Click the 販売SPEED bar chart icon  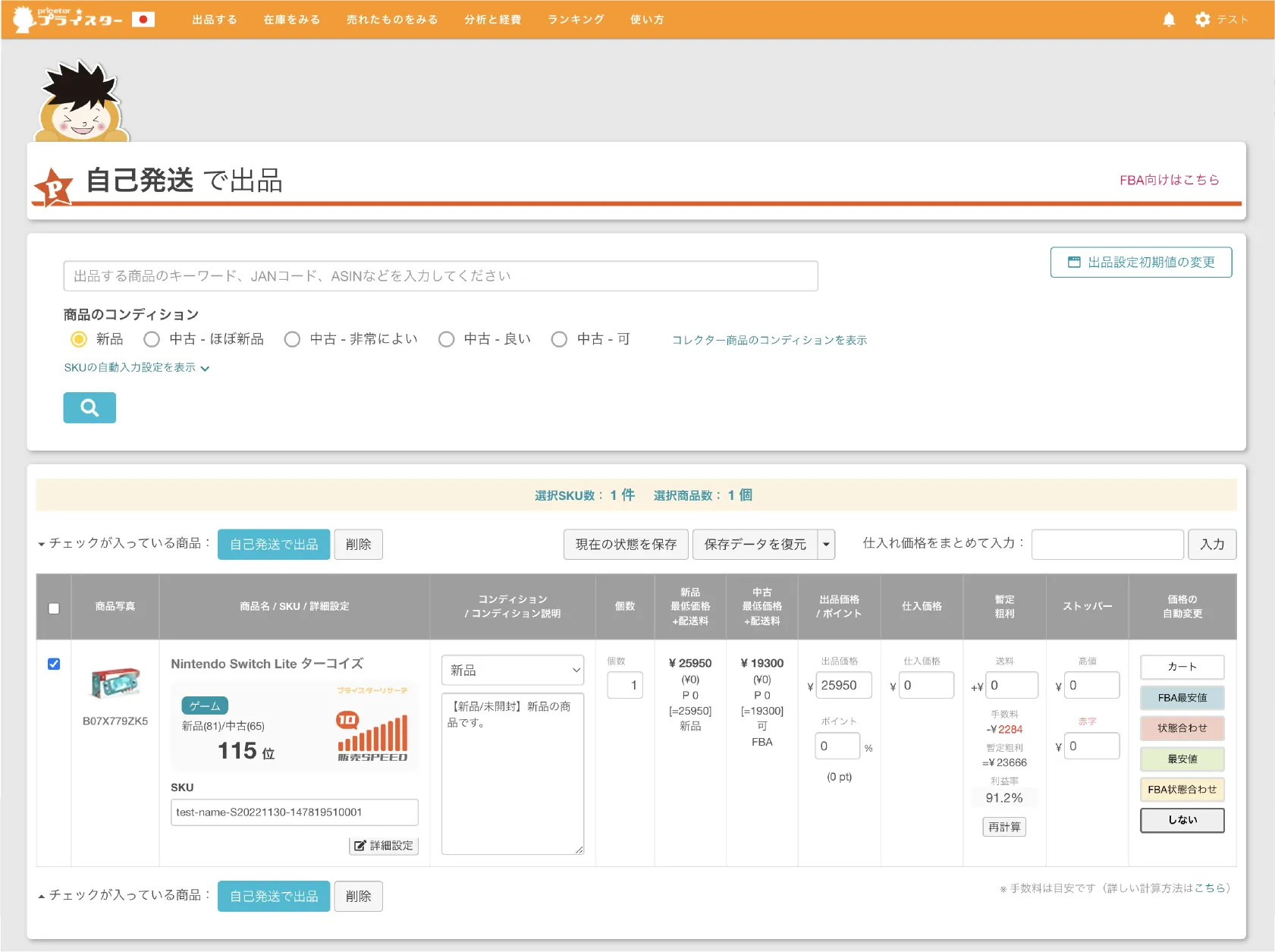(372, 736)
